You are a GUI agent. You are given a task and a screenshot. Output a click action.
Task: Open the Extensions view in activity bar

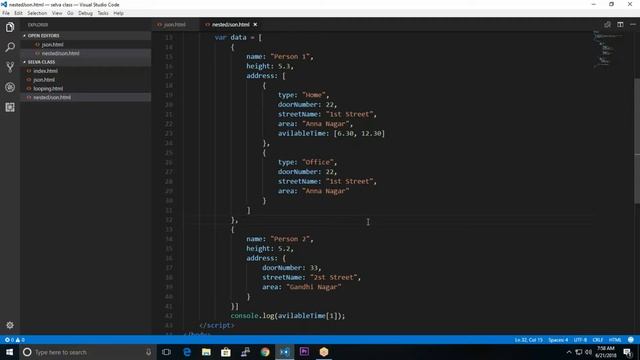(10, 107)
